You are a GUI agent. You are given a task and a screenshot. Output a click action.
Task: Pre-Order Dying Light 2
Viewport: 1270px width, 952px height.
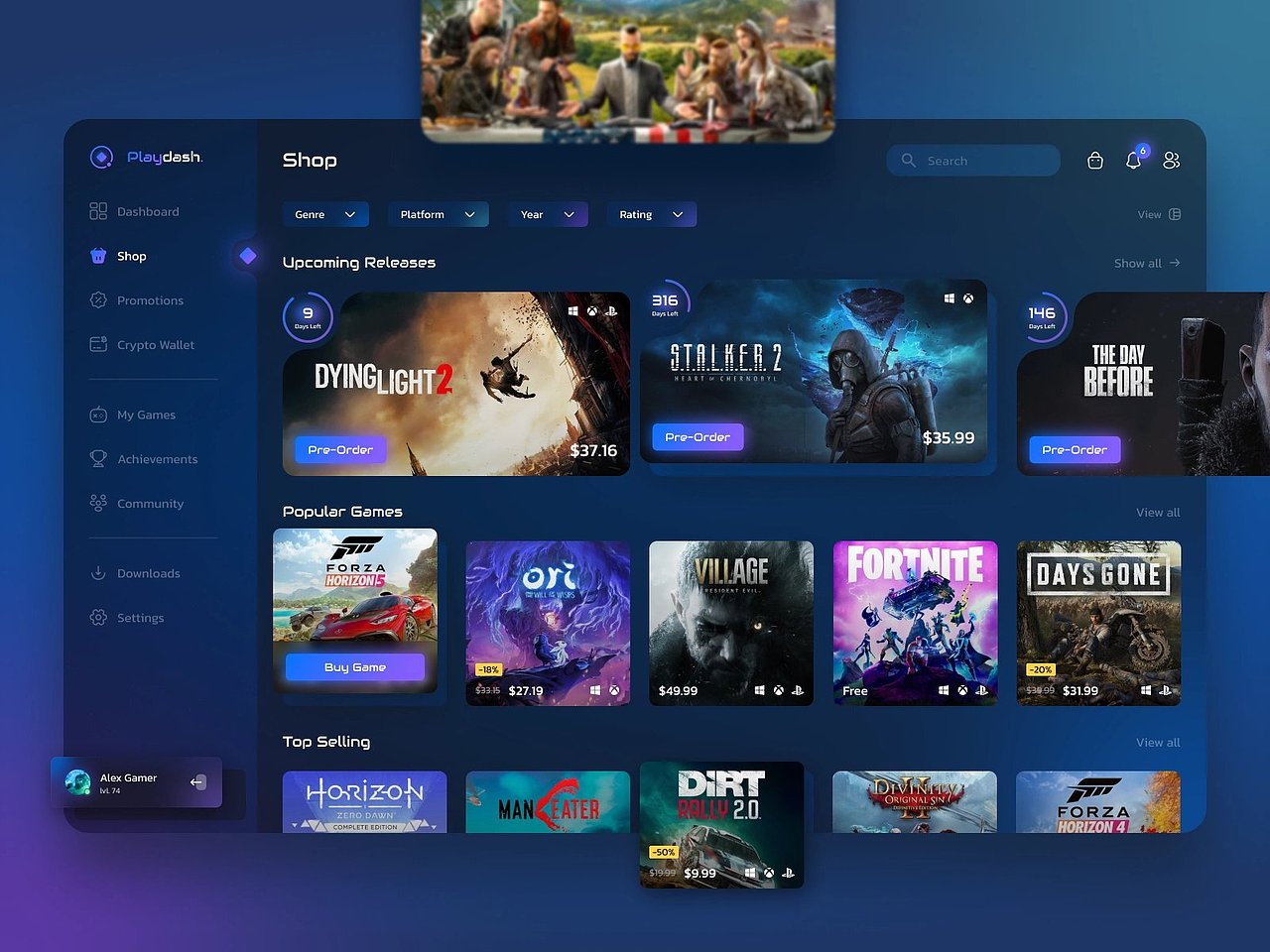(x=340, y=450)
